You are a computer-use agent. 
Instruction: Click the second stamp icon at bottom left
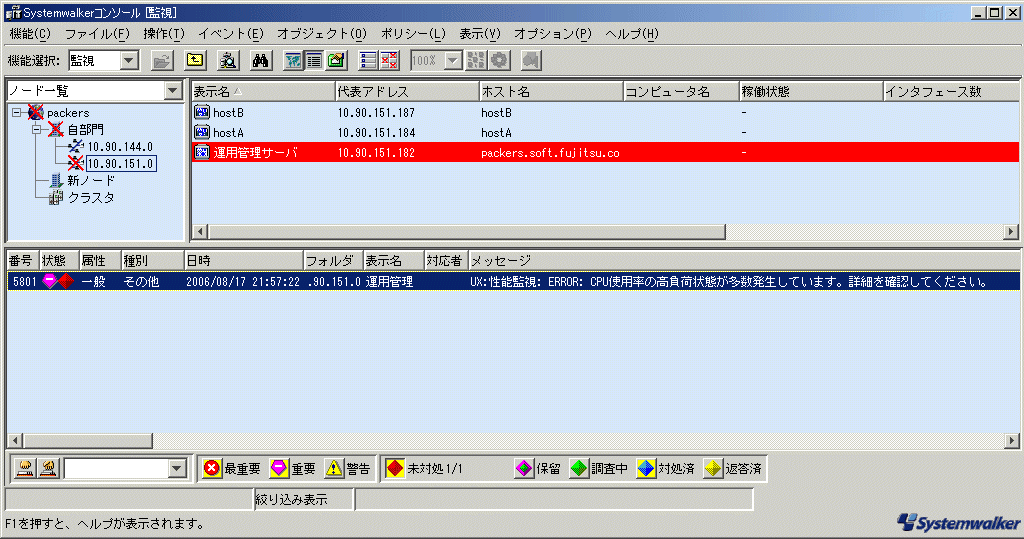point(48,468)
